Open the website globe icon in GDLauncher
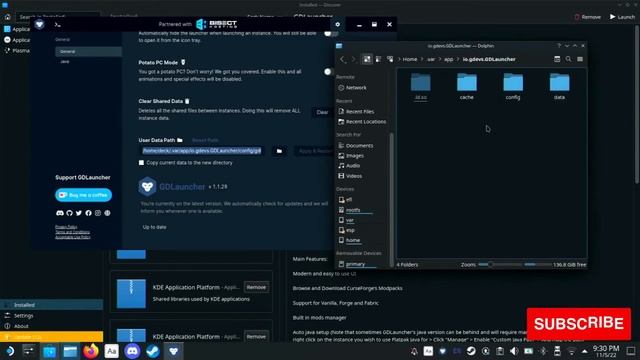This screenshot has width=640, height=360. 107,213
